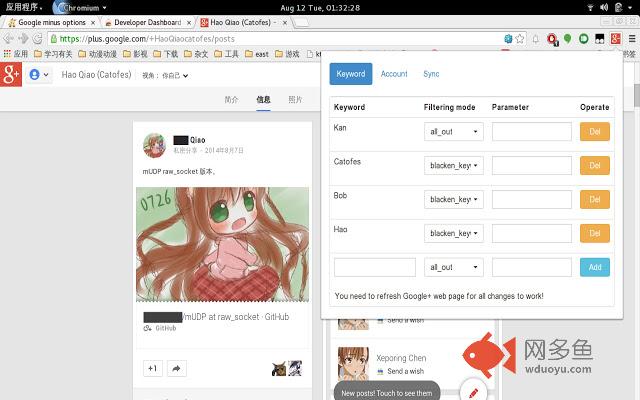
Task: Open the volume icon in system tray
Action: [x=604, y=7]
